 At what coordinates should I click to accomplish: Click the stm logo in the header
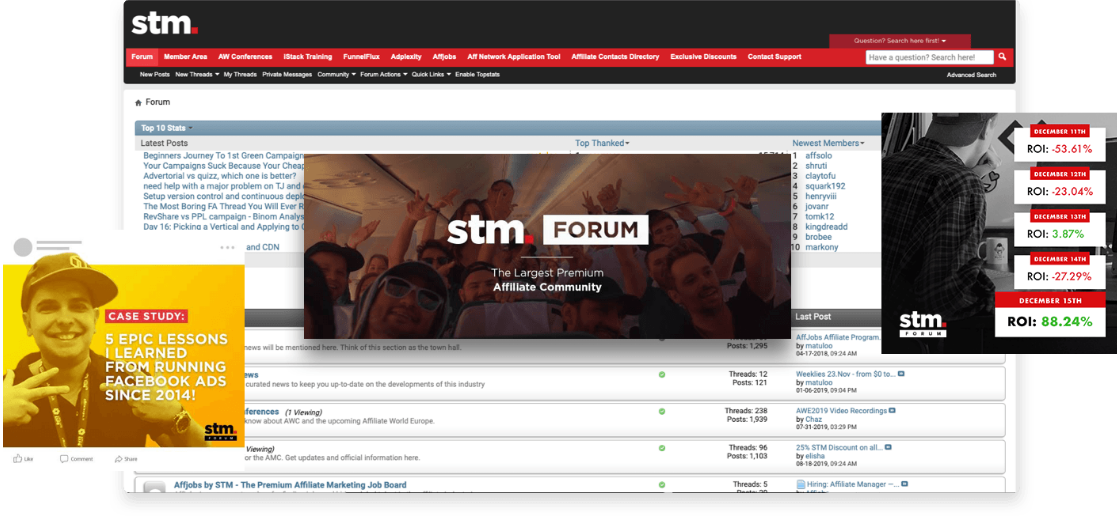pos(164,23)
